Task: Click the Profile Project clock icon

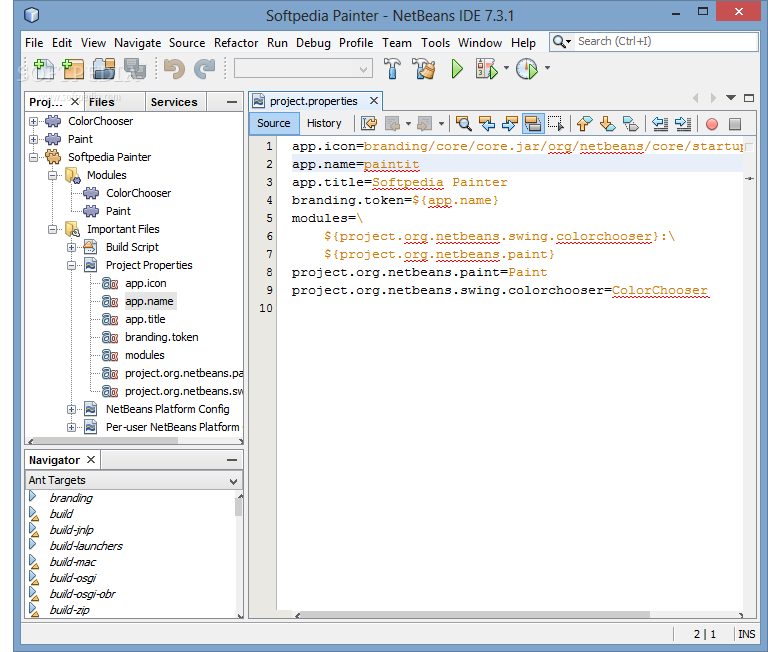Action: pyautogui.click(x=527, y=69)
